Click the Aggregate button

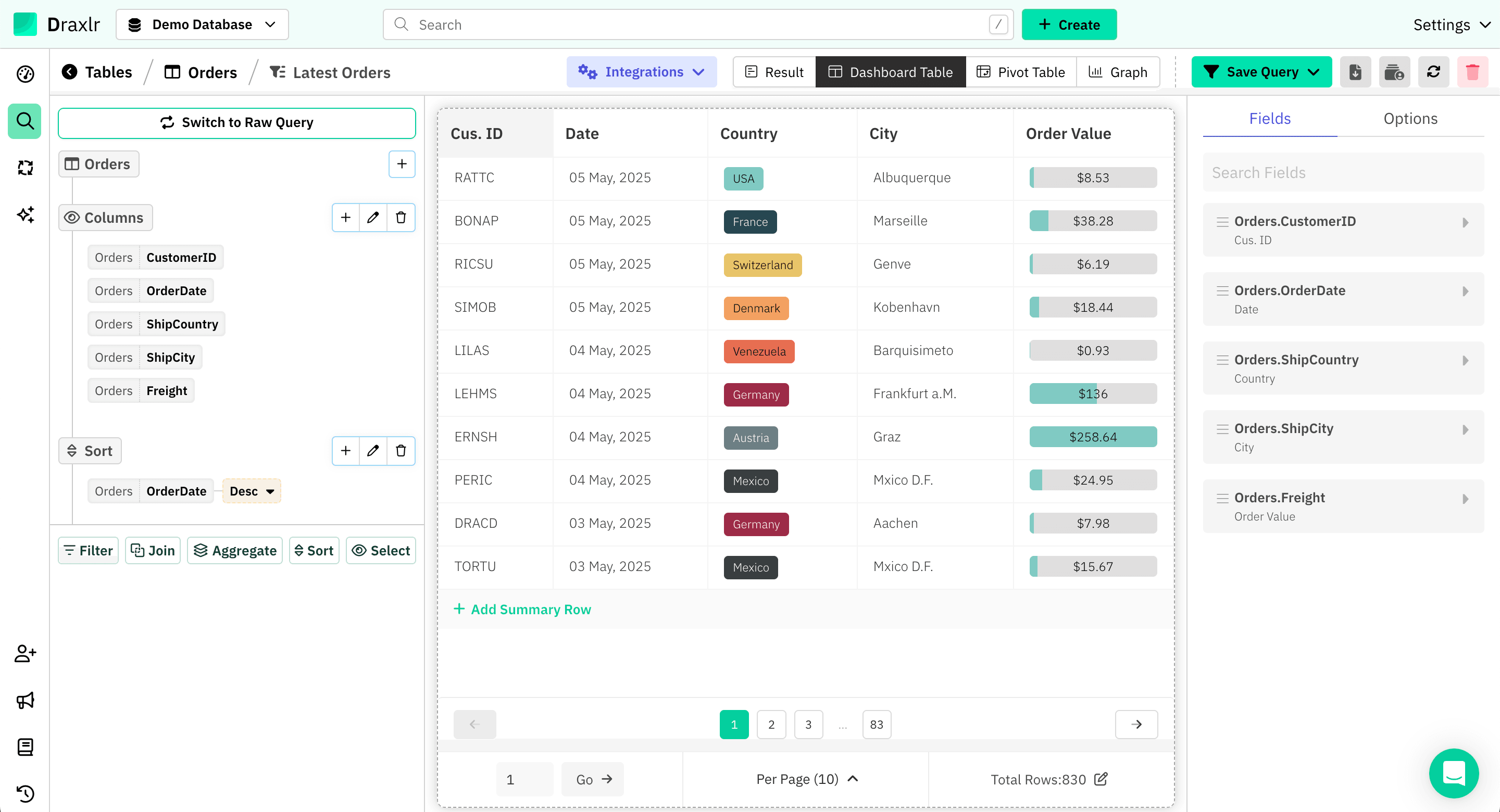235,551
